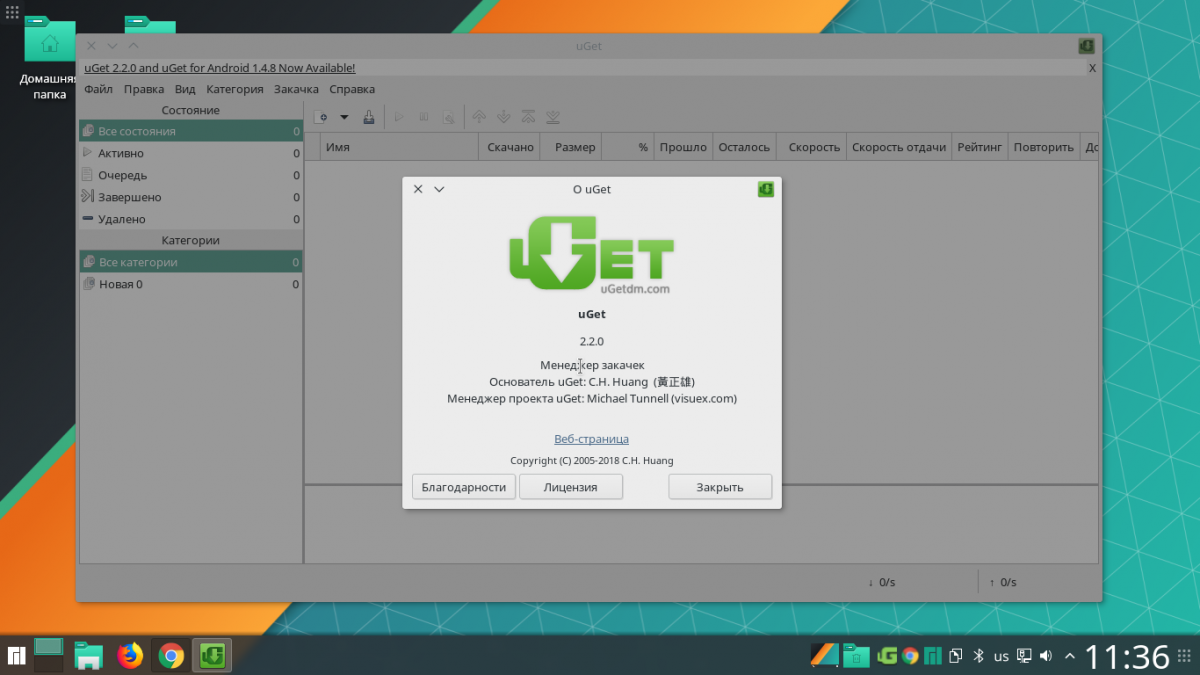Open the Правка menu
The image size is (1200, 675).
144,89
